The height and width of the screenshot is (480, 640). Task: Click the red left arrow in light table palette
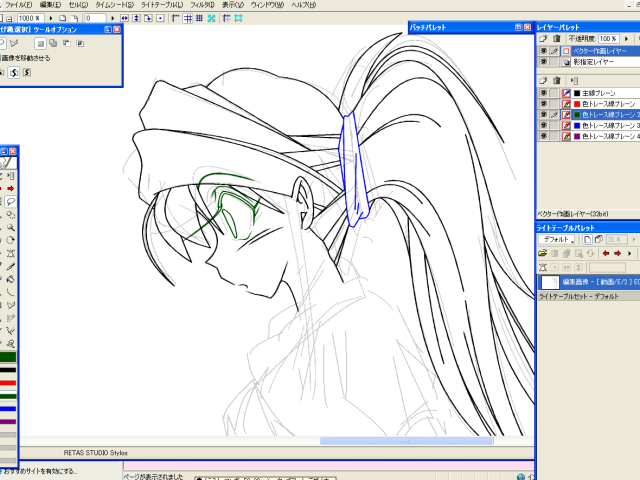coord(606,254)
